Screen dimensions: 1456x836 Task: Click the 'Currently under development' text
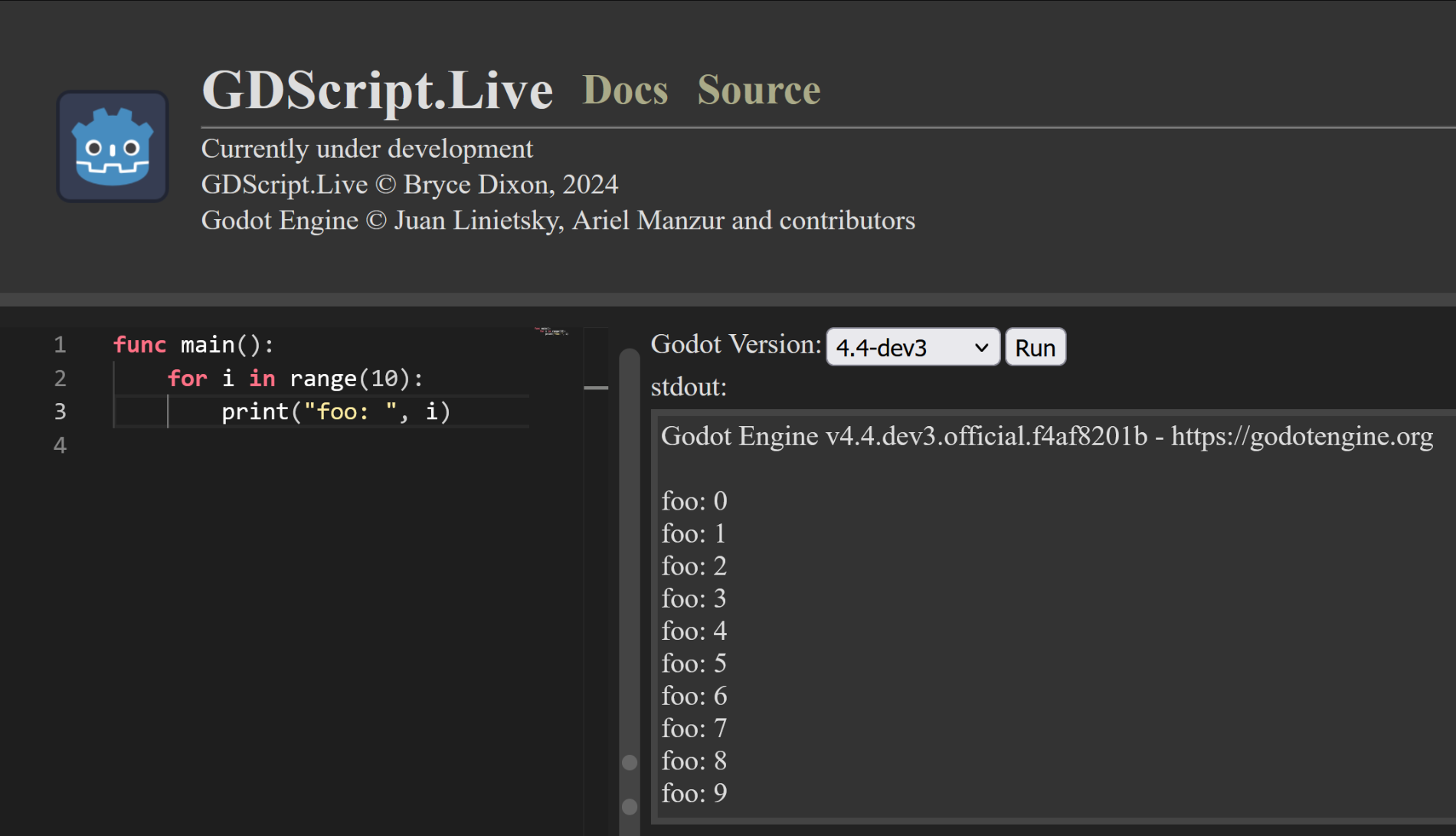[367, 148]
